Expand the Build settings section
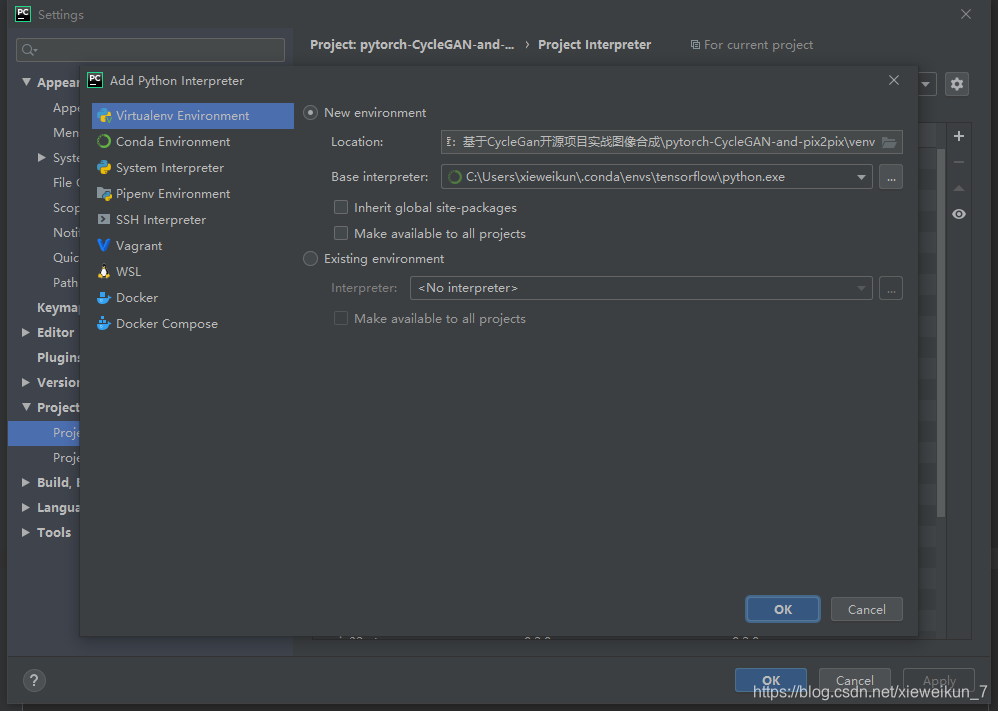 25,482
